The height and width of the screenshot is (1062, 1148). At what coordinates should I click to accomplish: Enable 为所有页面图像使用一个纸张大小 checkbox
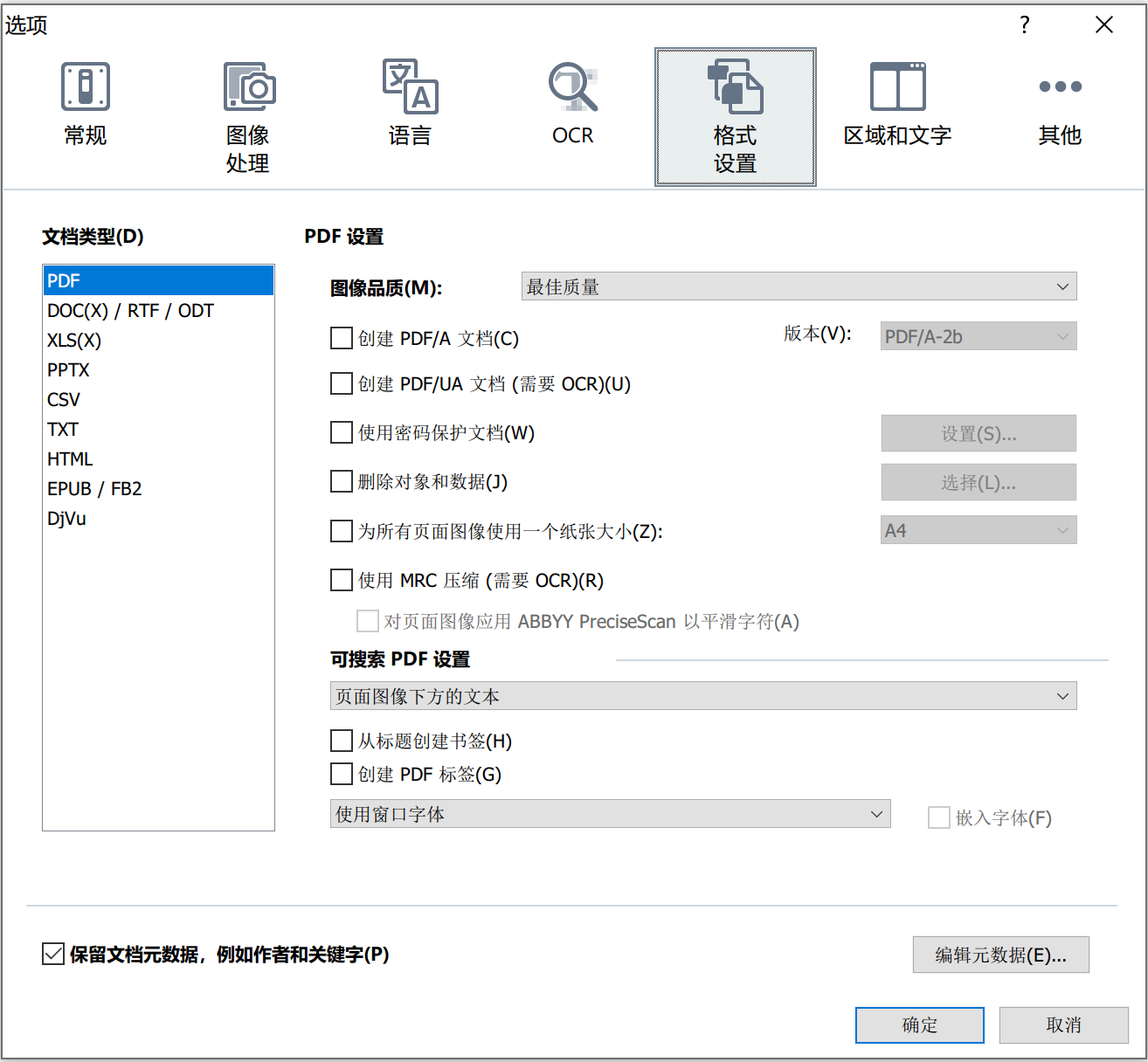tap(342, 531)
